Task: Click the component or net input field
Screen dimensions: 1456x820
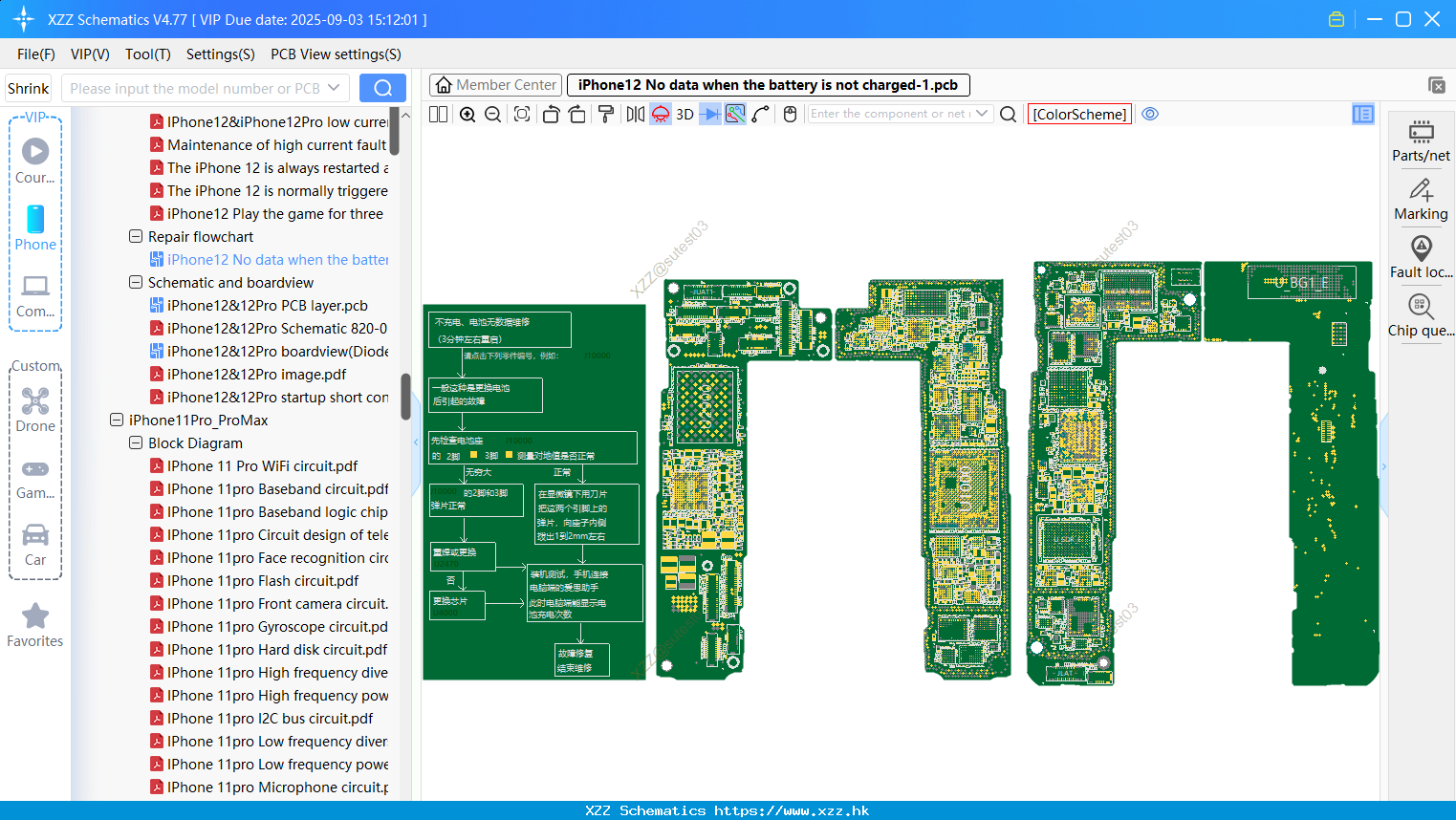Action: 890,114
